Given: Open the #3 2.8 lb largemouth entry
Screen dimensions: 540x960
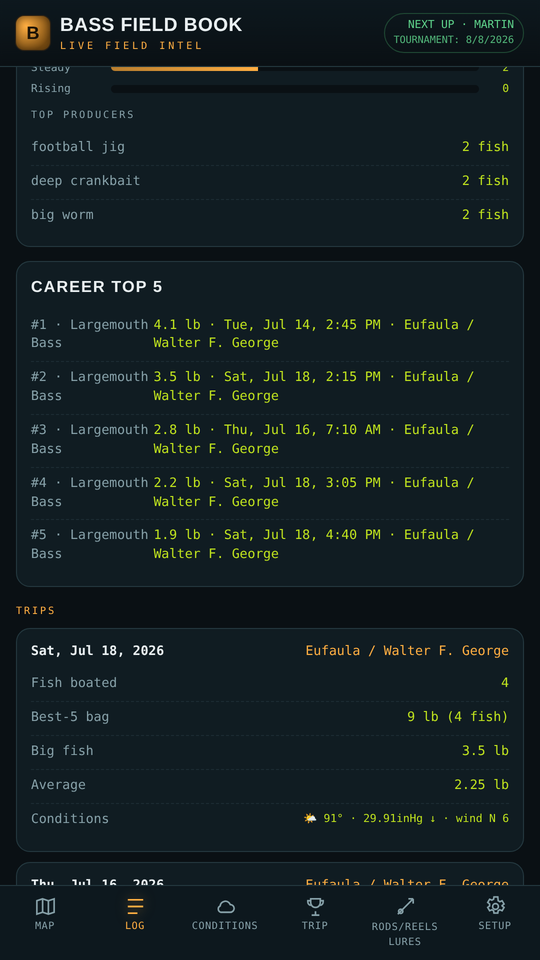Looking at the screenshot, I should 270,439.
